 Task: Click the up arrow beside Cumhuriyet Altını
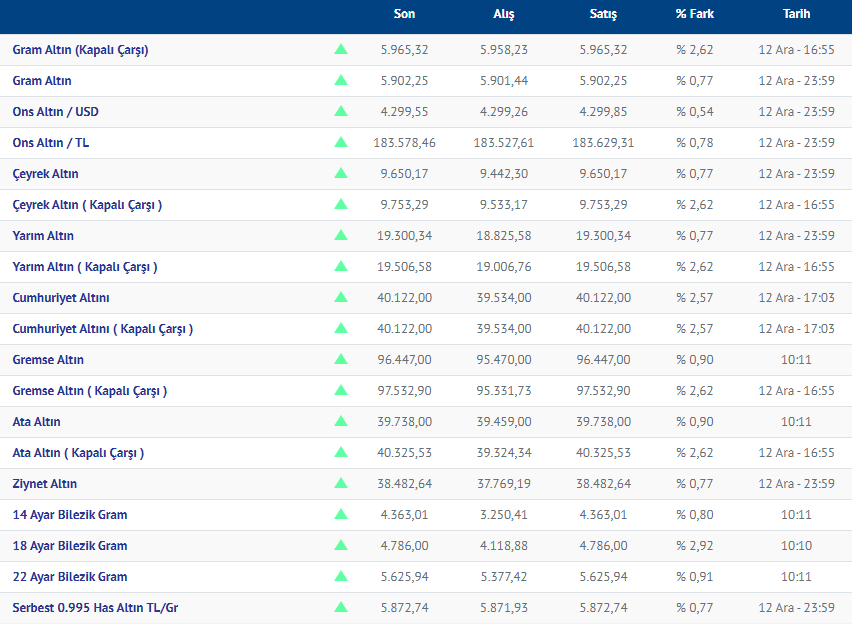341,298
